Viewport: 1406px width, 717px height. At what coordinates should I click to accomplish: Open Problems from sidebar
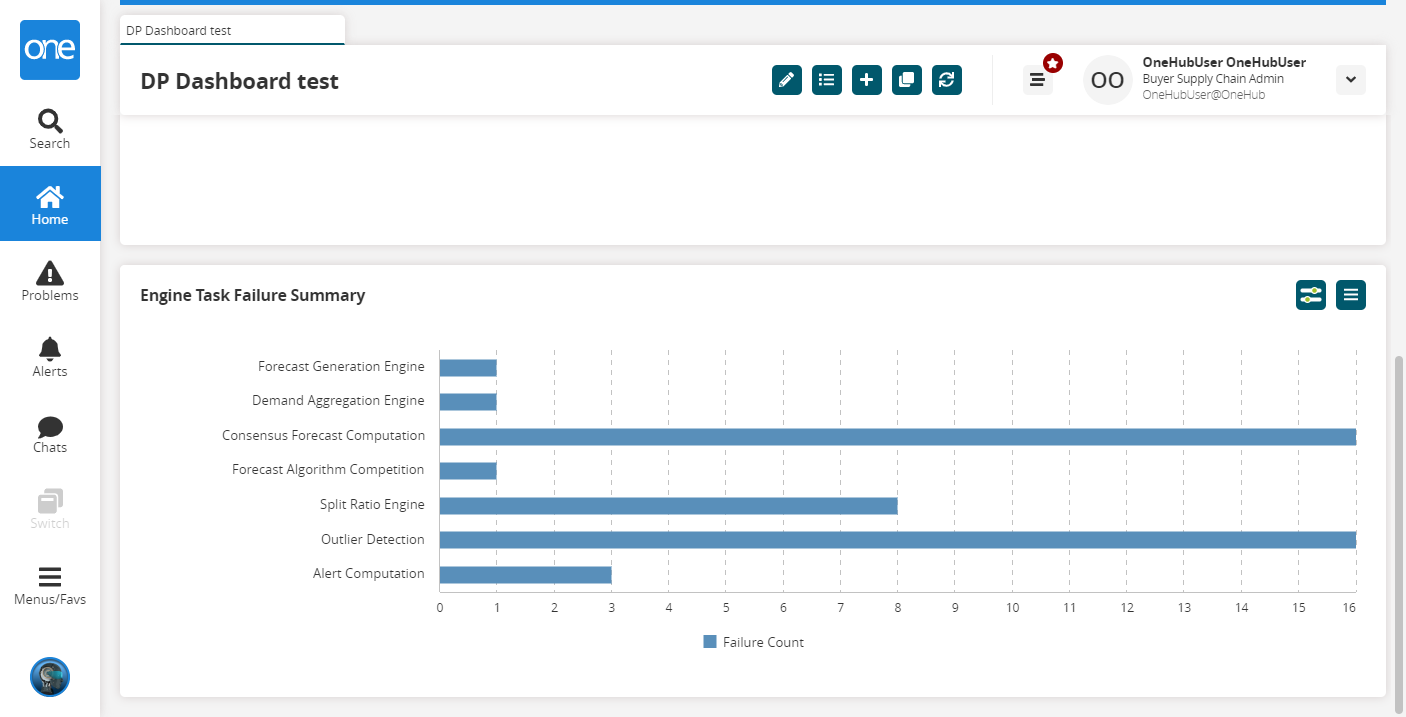[50, 281]
